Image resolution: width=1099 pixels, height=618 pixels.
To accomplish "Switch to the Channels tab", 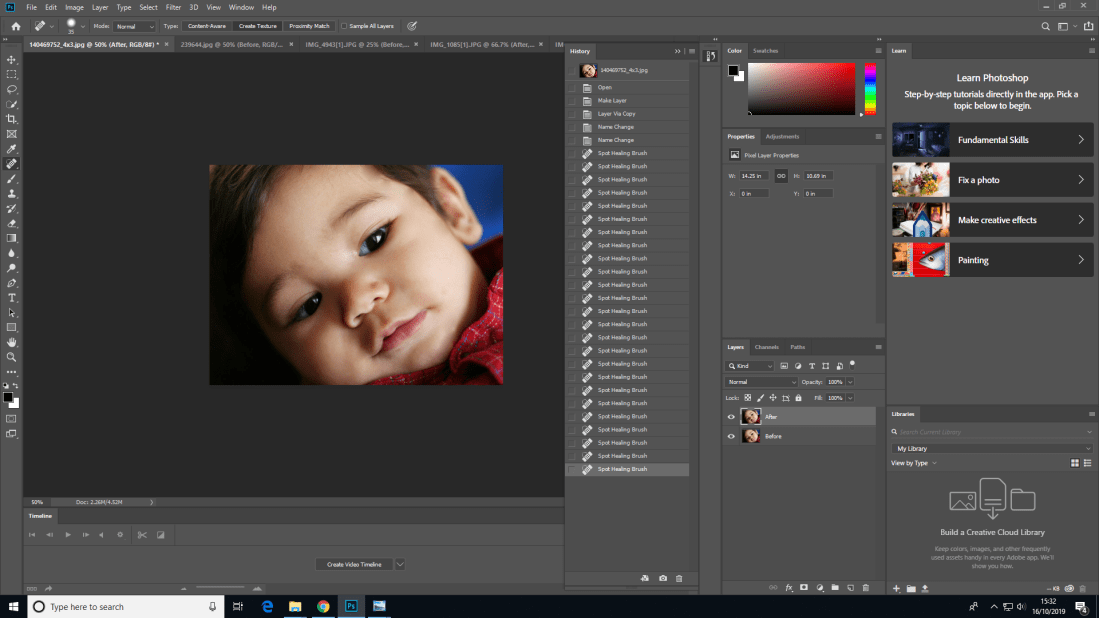I will (766, 347).
